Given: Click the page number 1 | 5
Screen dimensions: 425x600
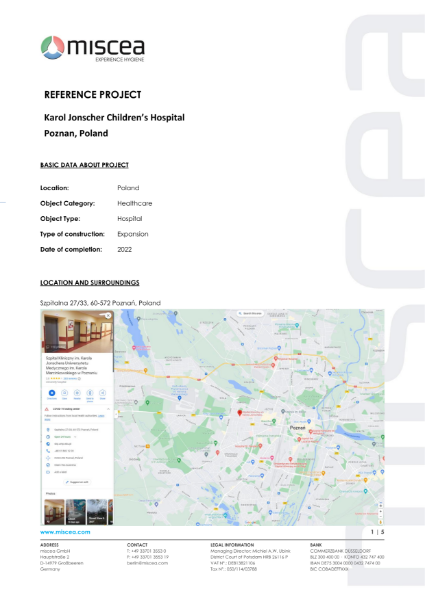Looking at the screenshot, I should 378,532.
